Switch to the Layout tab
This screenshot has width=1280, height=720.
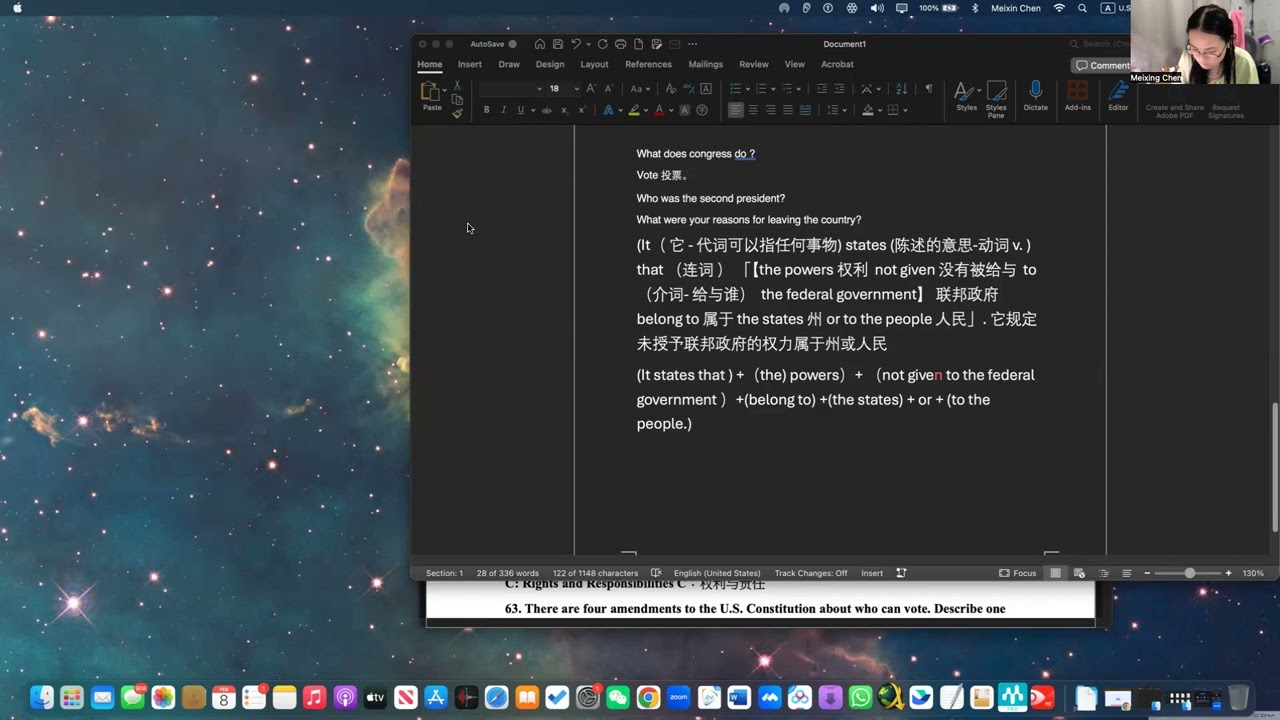[594, 64]
